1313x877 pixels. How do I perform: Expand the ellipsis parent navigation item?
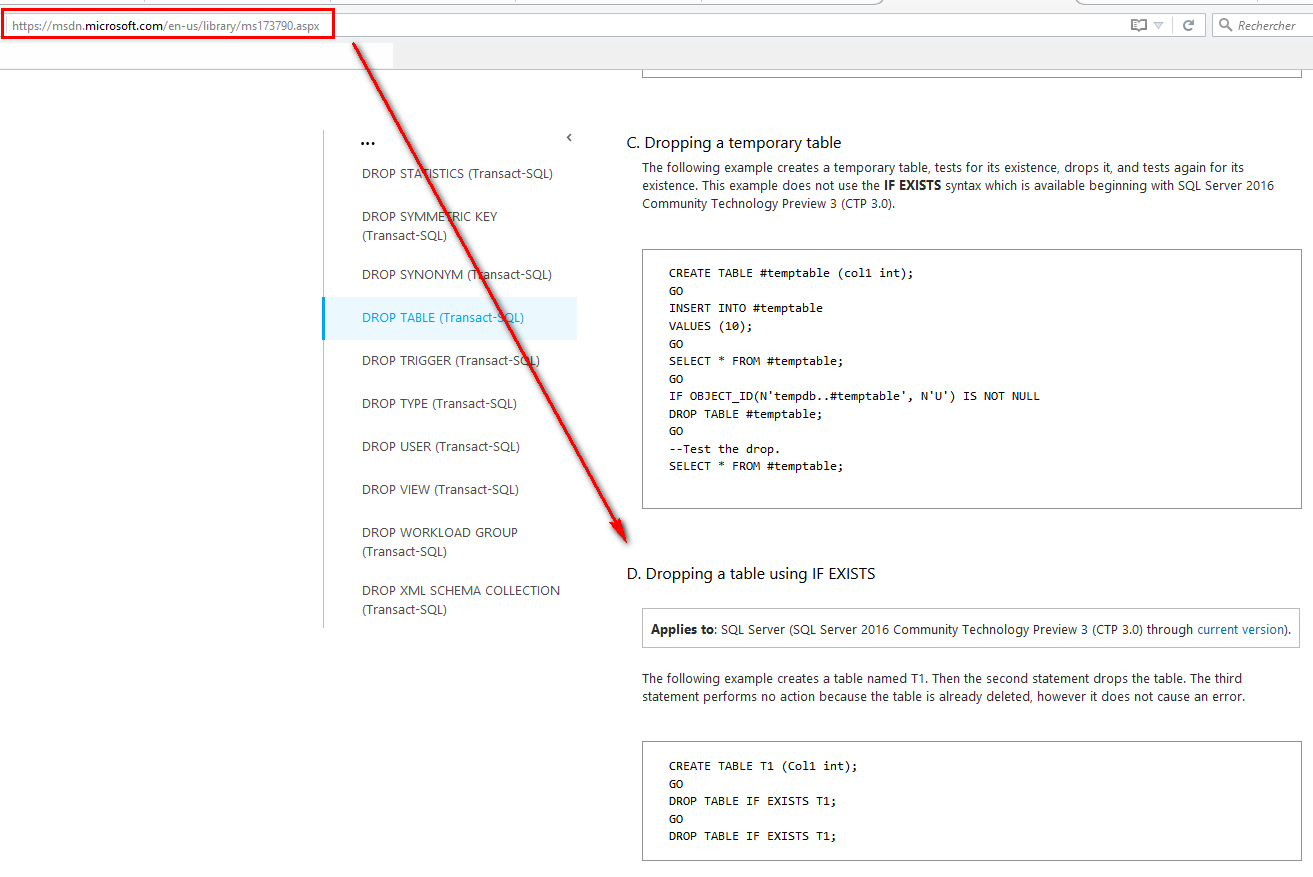[x=368, y=143]
